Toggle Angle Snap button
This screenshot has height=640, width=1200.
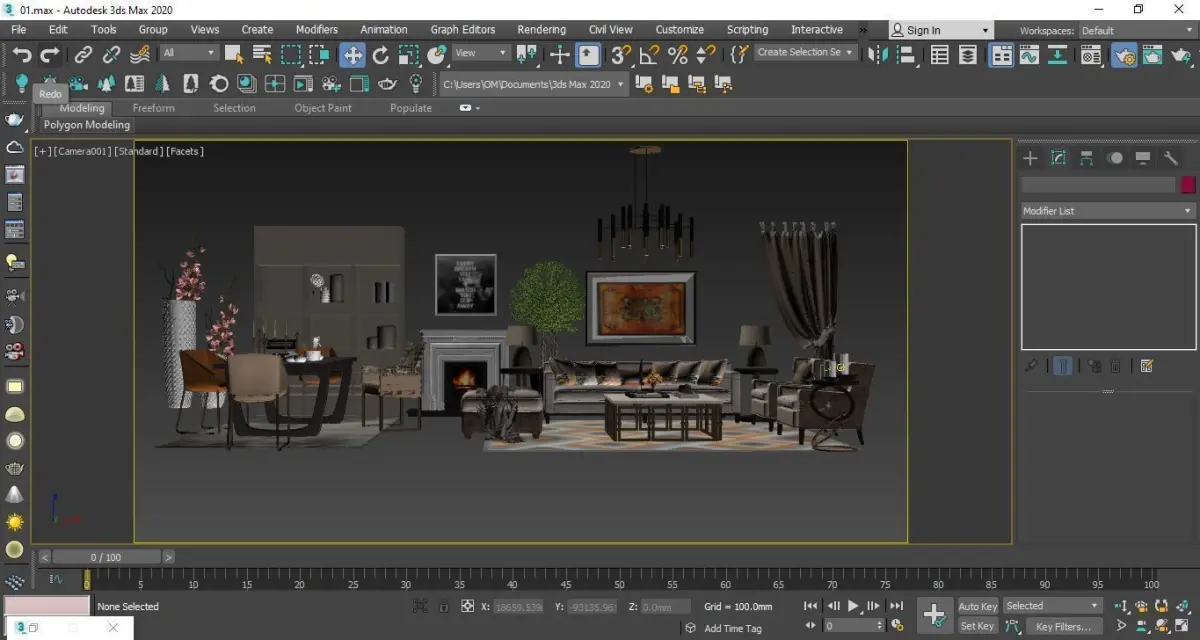(649, 54)
